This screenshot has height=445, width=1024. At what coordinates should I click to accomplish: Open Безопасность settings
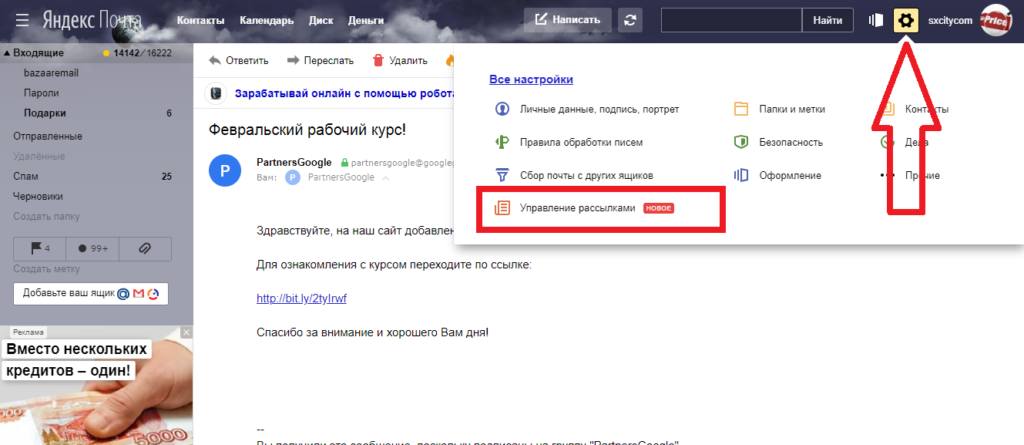(790, 142)
